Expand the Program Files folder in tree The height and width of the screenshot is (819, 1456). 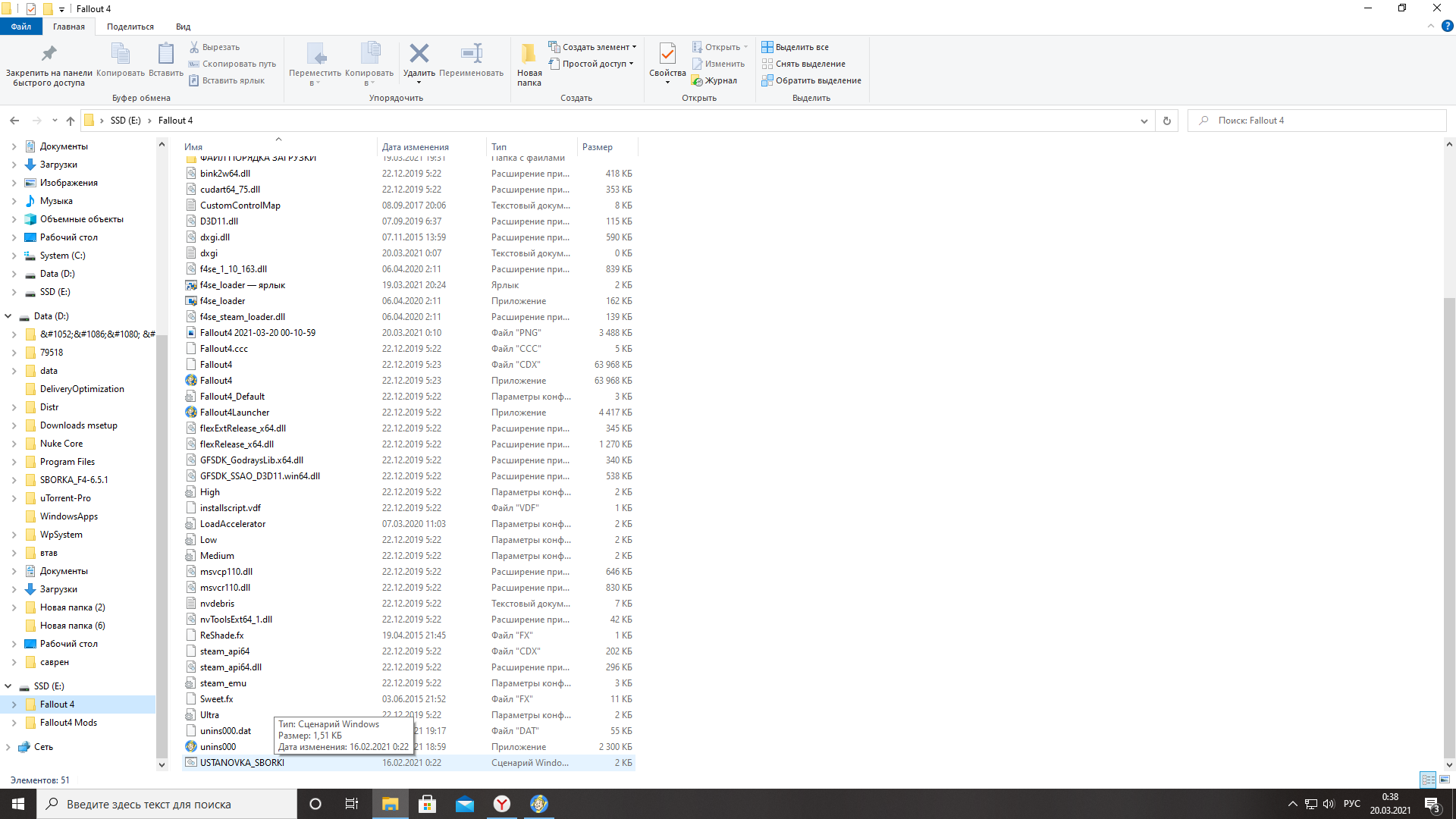14,462
